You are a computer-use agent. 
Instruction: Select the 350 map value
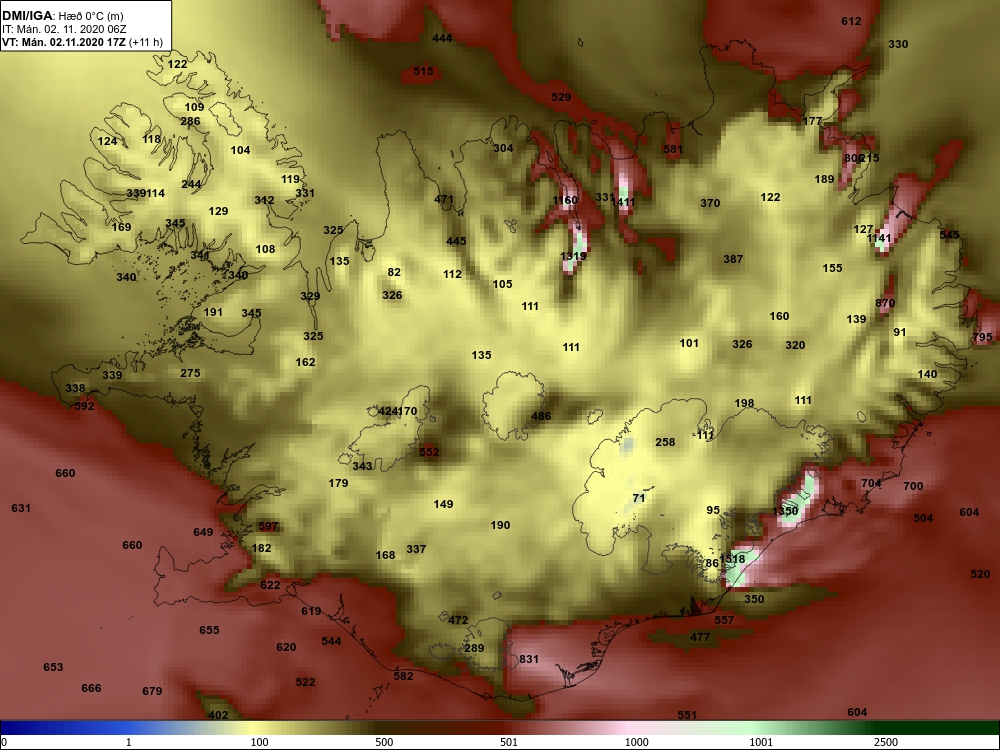tap(754, 599)
